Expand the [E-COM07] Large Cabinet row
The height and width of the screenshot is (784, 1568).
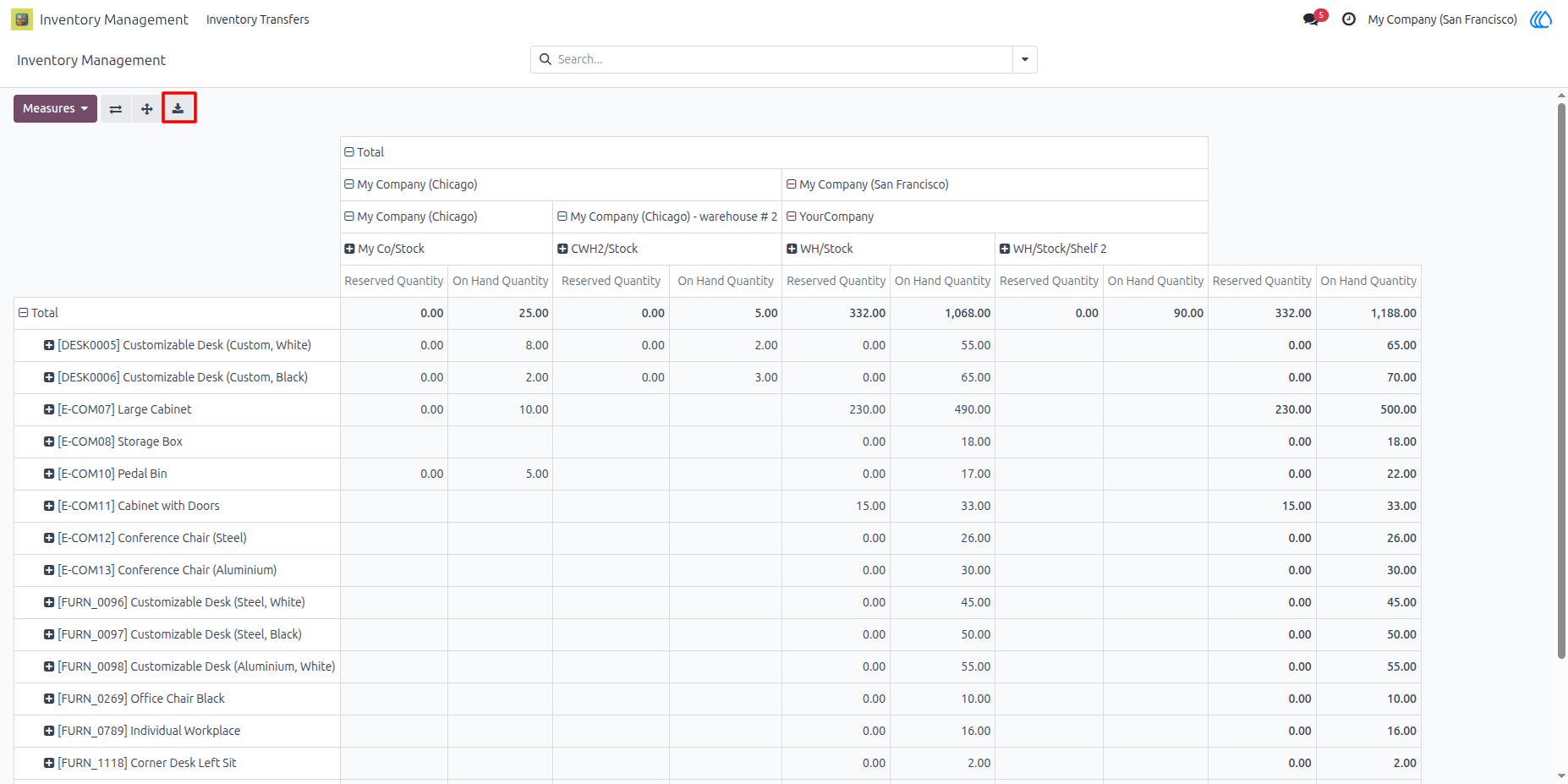pos(118,409)
